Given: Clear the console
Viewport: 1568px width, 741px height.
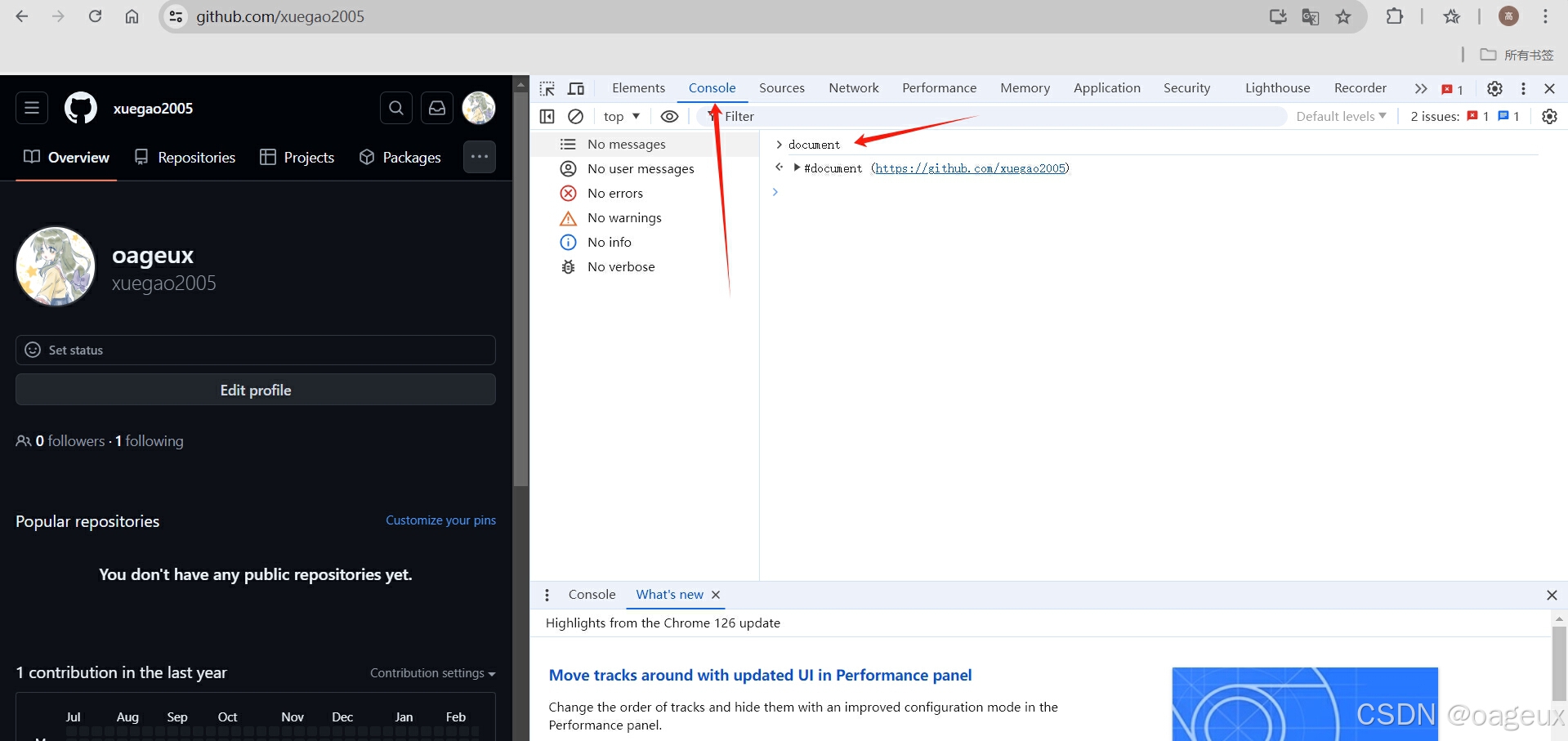Looking at the screenshot, I should (575, 116).
